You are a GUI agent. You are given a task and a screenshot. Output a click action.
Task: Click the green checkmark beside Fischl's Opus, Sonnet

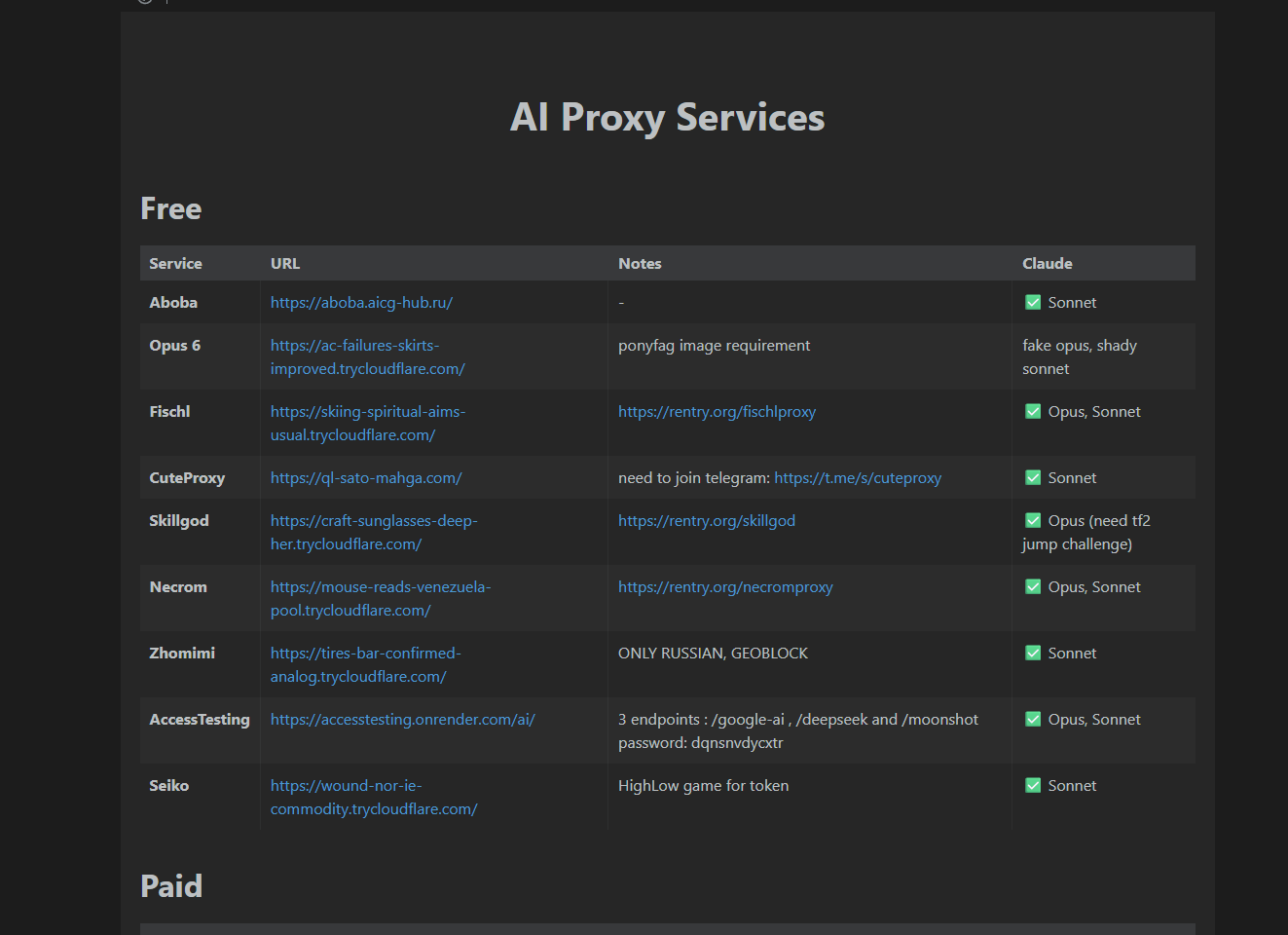(x=1033, y=412)
